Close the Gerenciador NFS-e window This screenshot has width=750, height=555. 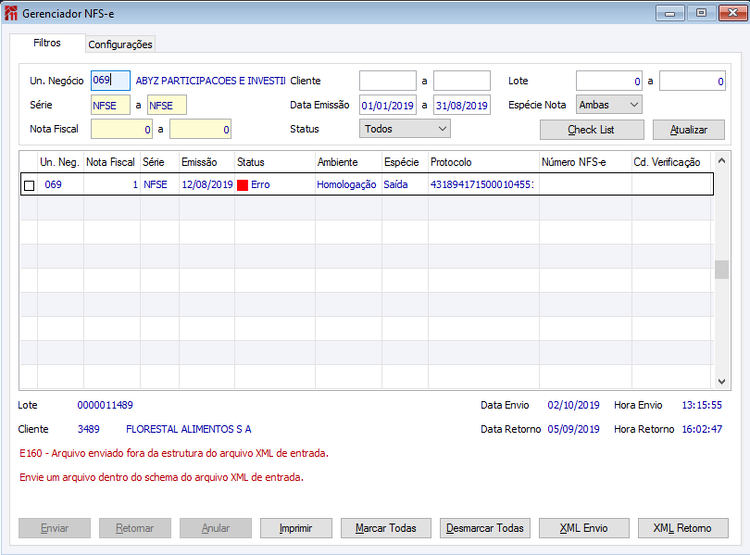point(733,13)
